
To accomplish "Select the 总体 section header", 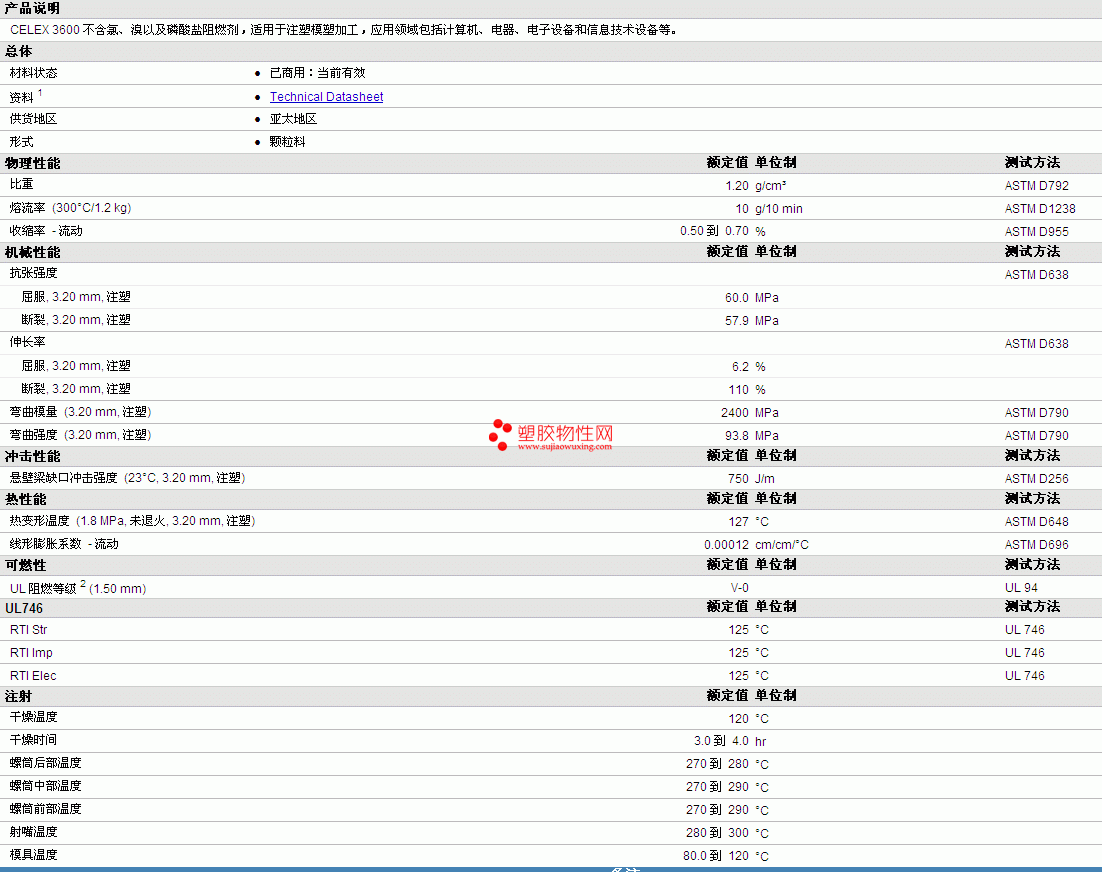I will [19, 51].
